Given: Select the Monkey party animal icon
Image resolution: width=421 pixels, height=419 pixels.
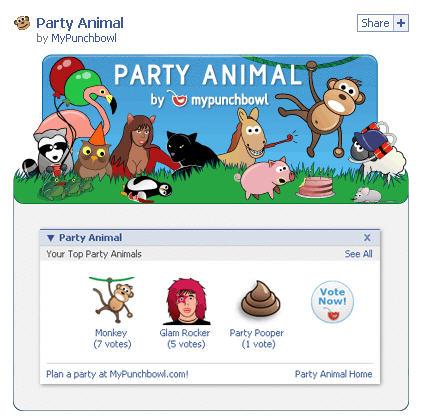Looking at the screenshot, I should (x=112, y=300).
